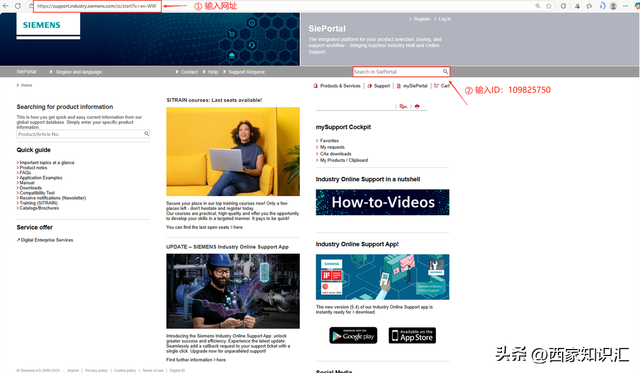Viewport: 640px width, 373px height.
Task: Open My requests in mySupport Cockpit
Action: point(331,147)
